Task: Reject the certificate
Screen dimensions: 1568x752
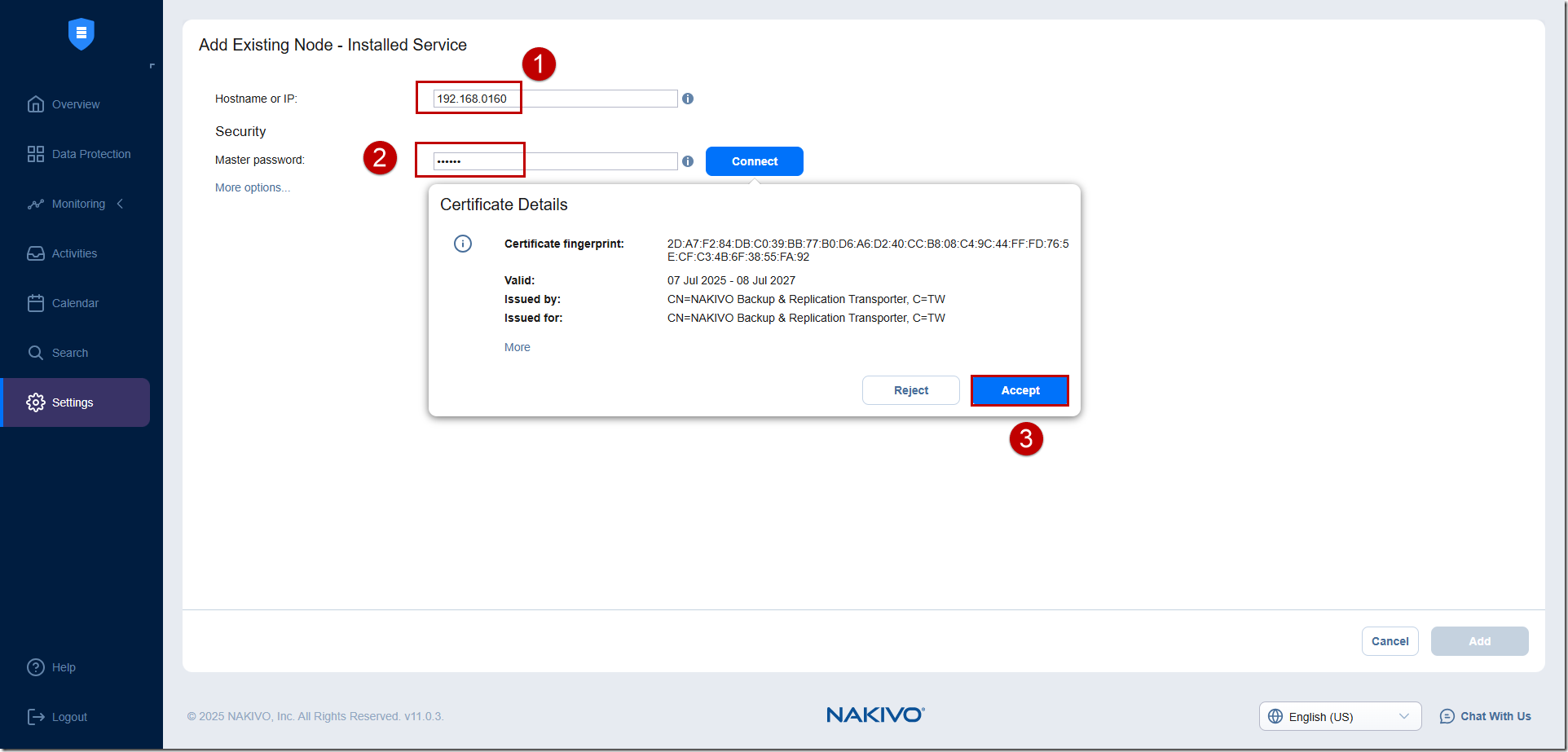Action: tap(911, 390)
